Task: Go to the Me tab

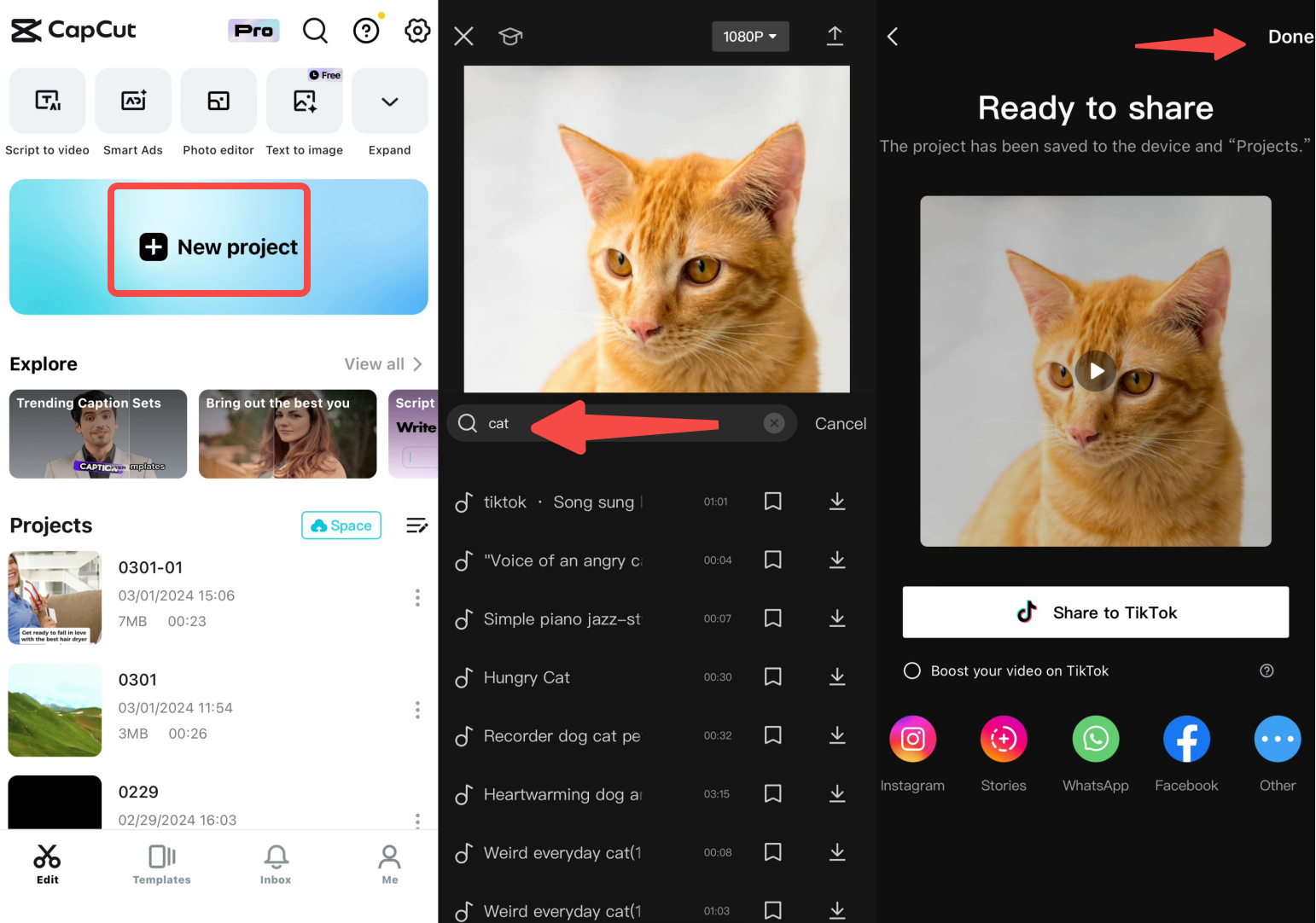Action: [x=389, y=863]
